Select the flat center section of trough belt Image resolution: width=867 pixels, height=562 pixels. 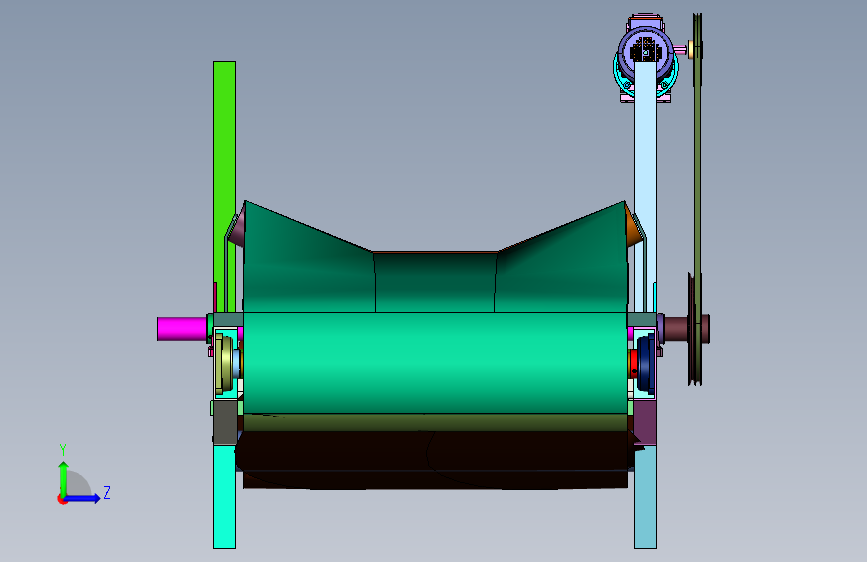click(x=435, y=282)
